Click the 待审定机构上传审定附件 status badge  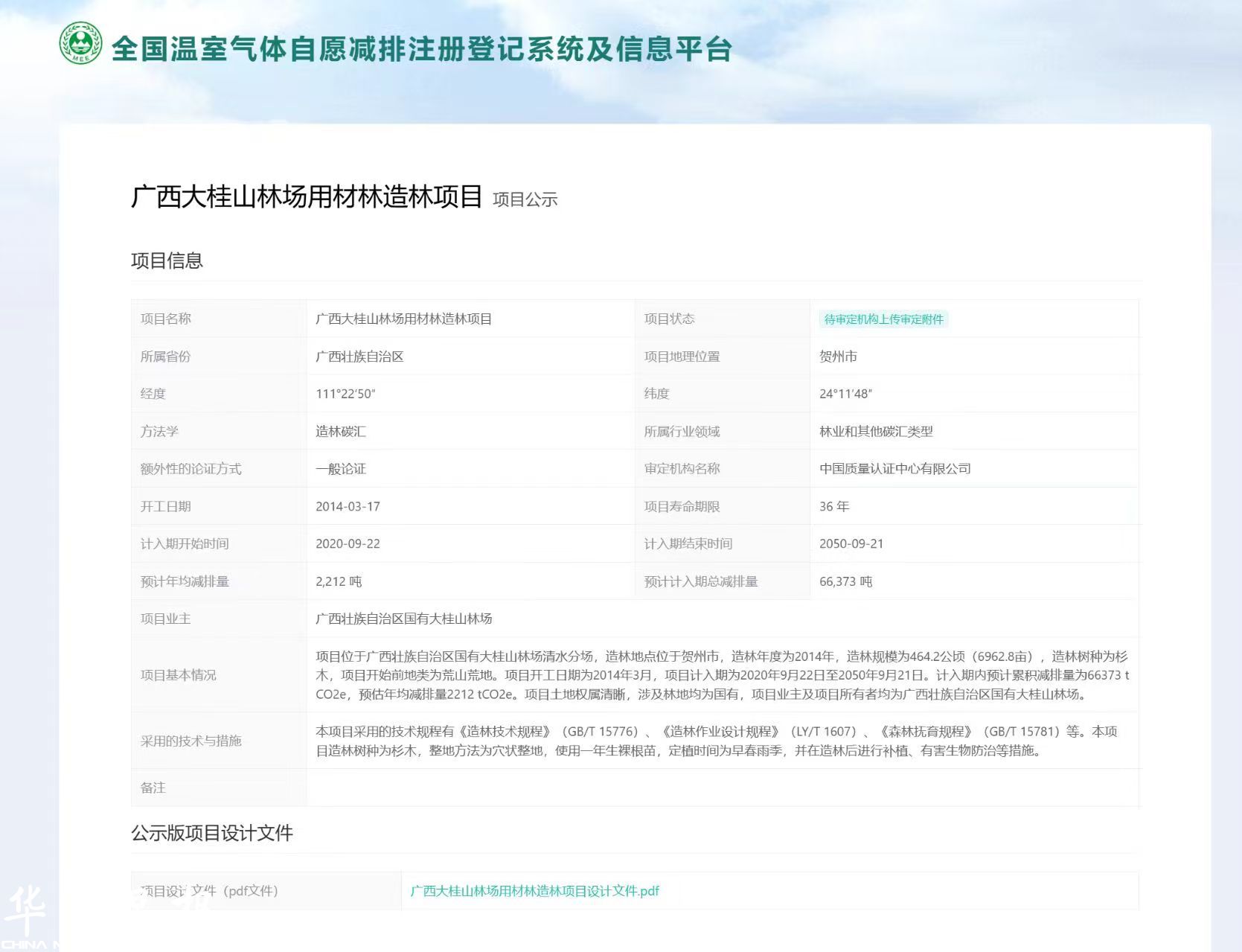883,319
